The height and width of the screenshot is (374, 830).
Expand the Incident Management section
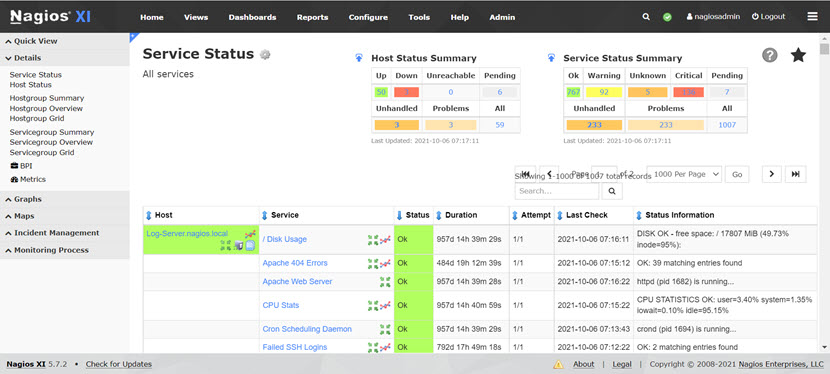tap(65, 233)
